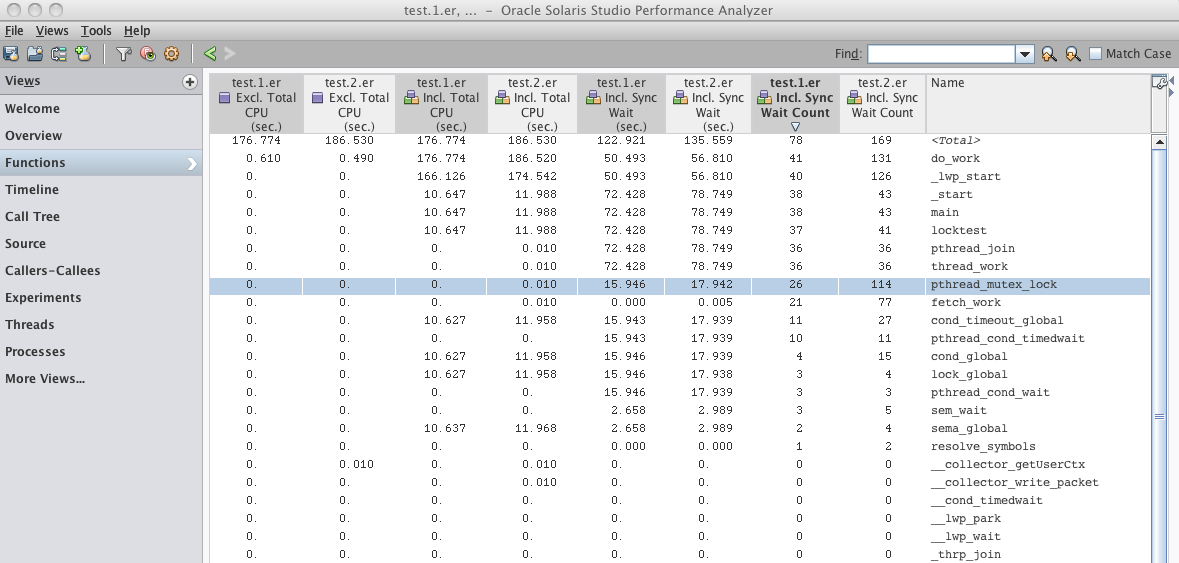1179x563 pixels.
Task: Select the thread_work function row
Action: [680, 267]
